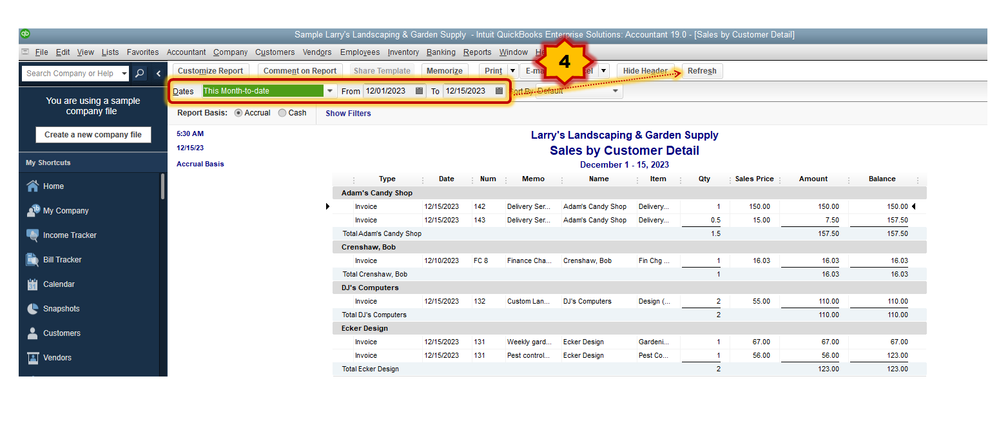This screenshot has width=999, height=423.
Task: Click the Print button
Action: [494, 71]
